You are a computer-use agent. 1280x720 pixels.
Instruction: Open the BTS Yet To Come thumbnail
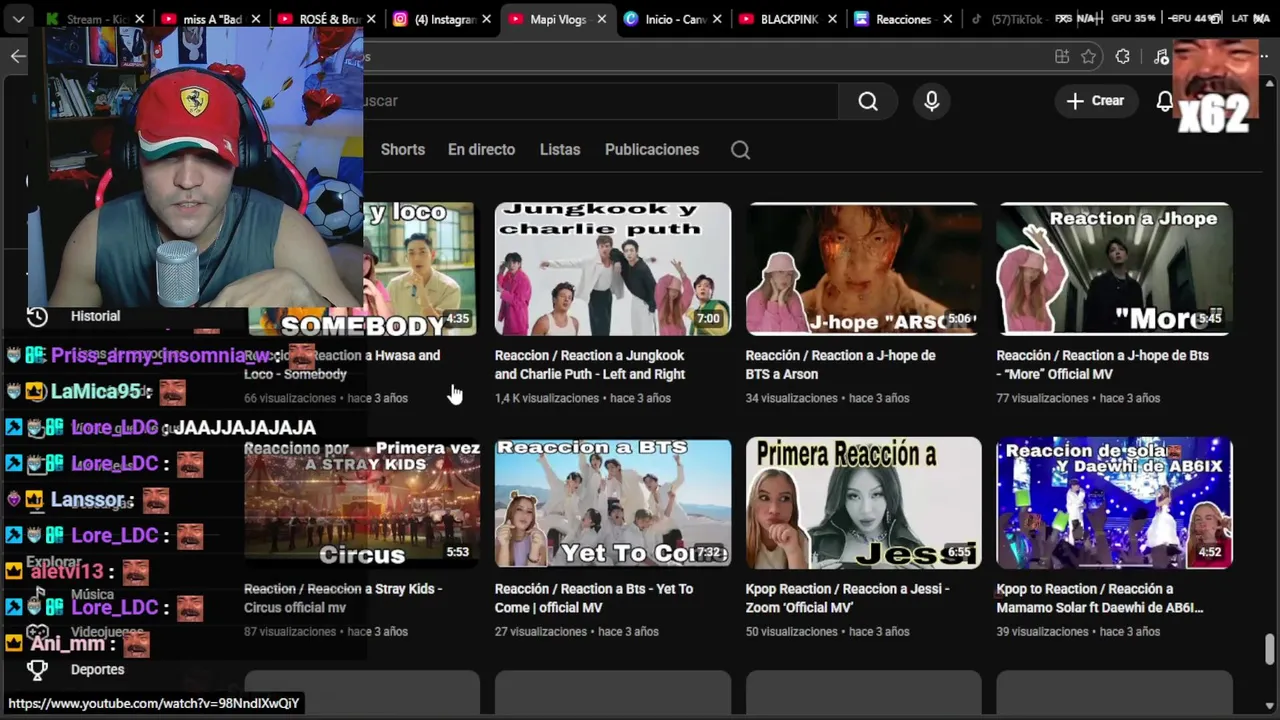(613, 503)
